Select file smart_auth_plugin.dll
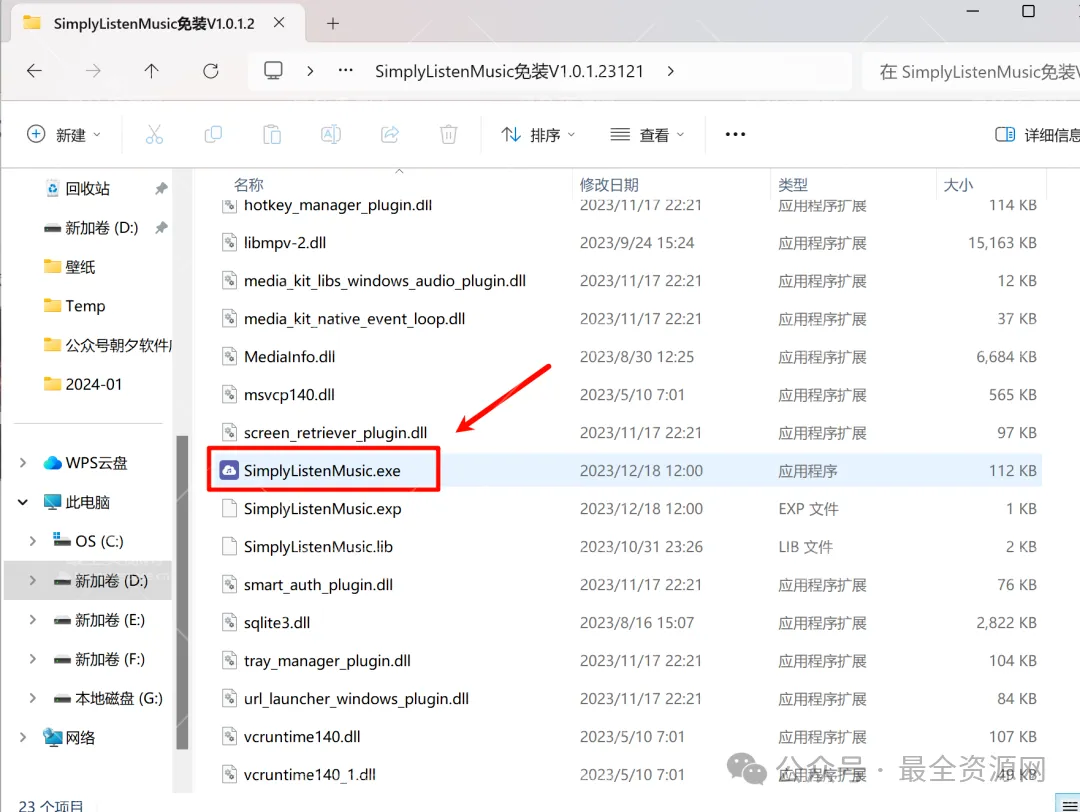 (318, 585)
